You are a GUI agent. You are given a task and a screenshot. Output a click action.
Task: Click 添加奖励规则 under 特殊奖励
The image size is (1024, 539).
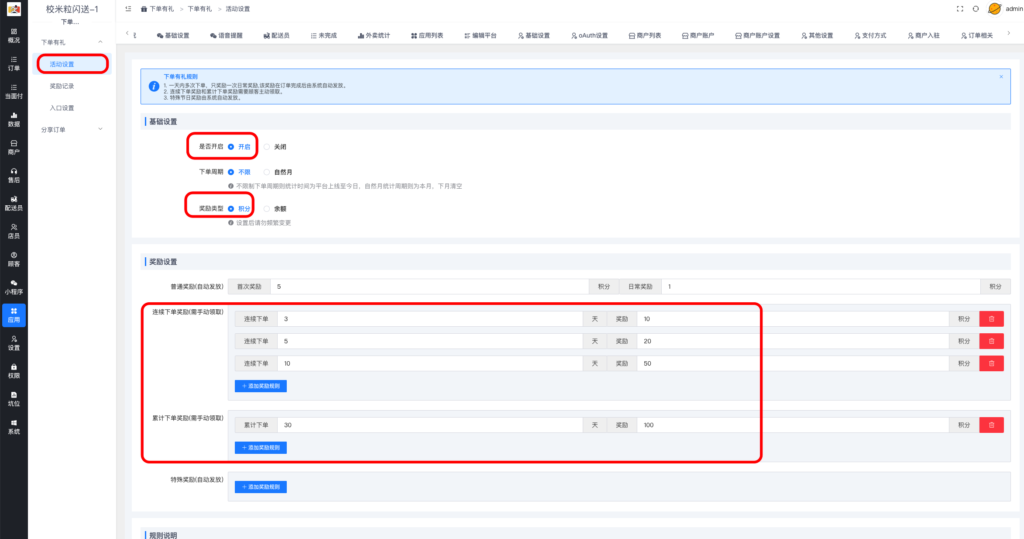(x=261, y=487)
